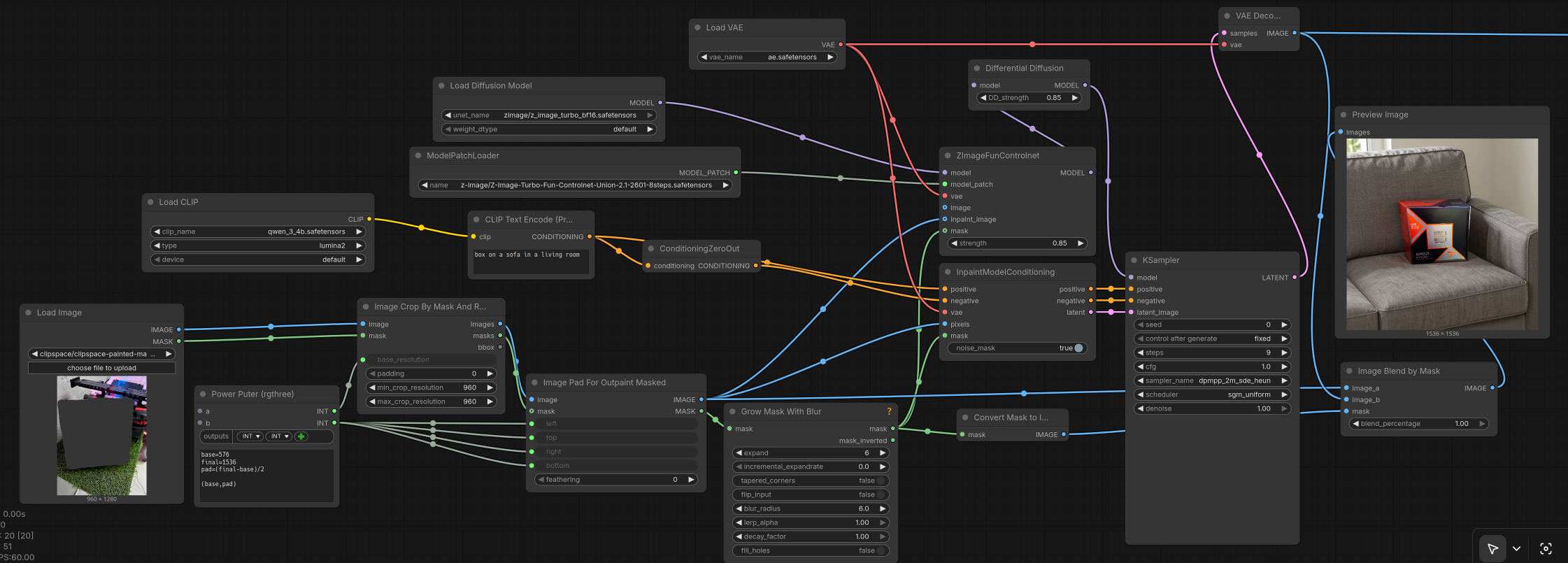Screen dimensions: 1568x563
Task: Collapse the KSampler node via title dot
Action: (1134, 260)
